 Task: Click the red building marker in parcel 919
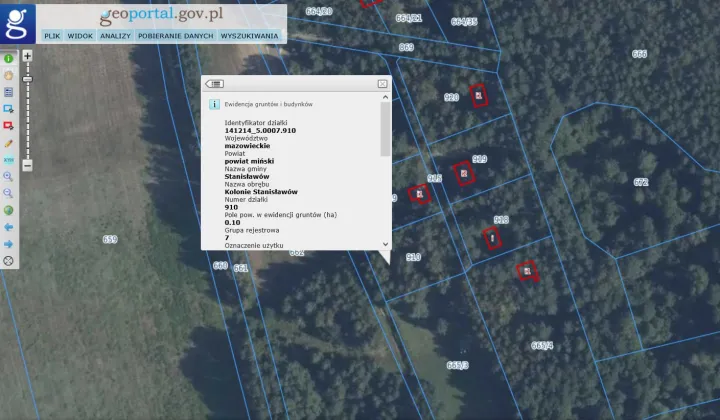[x=464, y=174]
